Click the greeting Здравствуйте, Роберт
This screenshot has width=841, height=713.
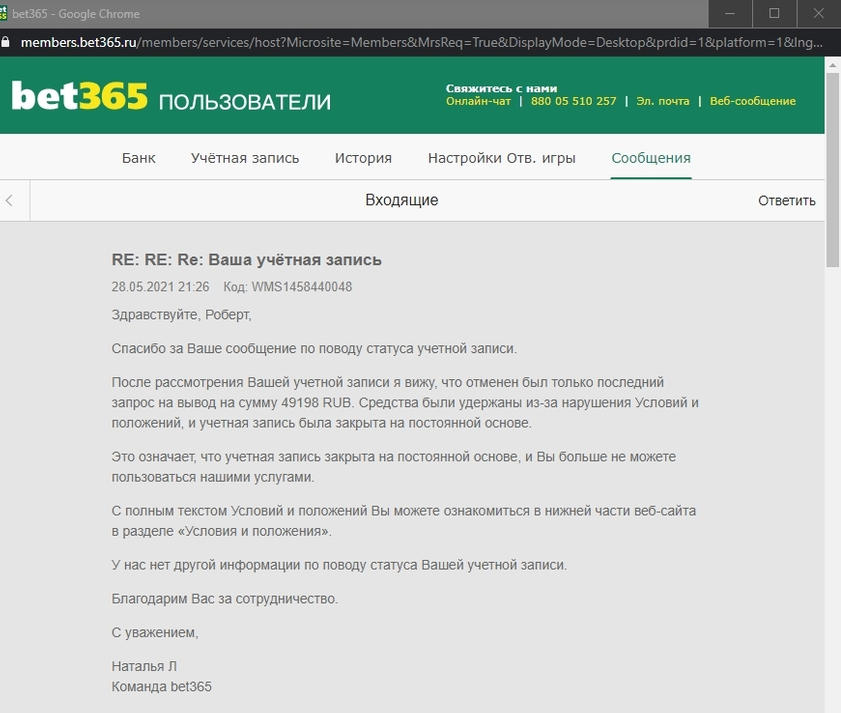tap(181, 315)
